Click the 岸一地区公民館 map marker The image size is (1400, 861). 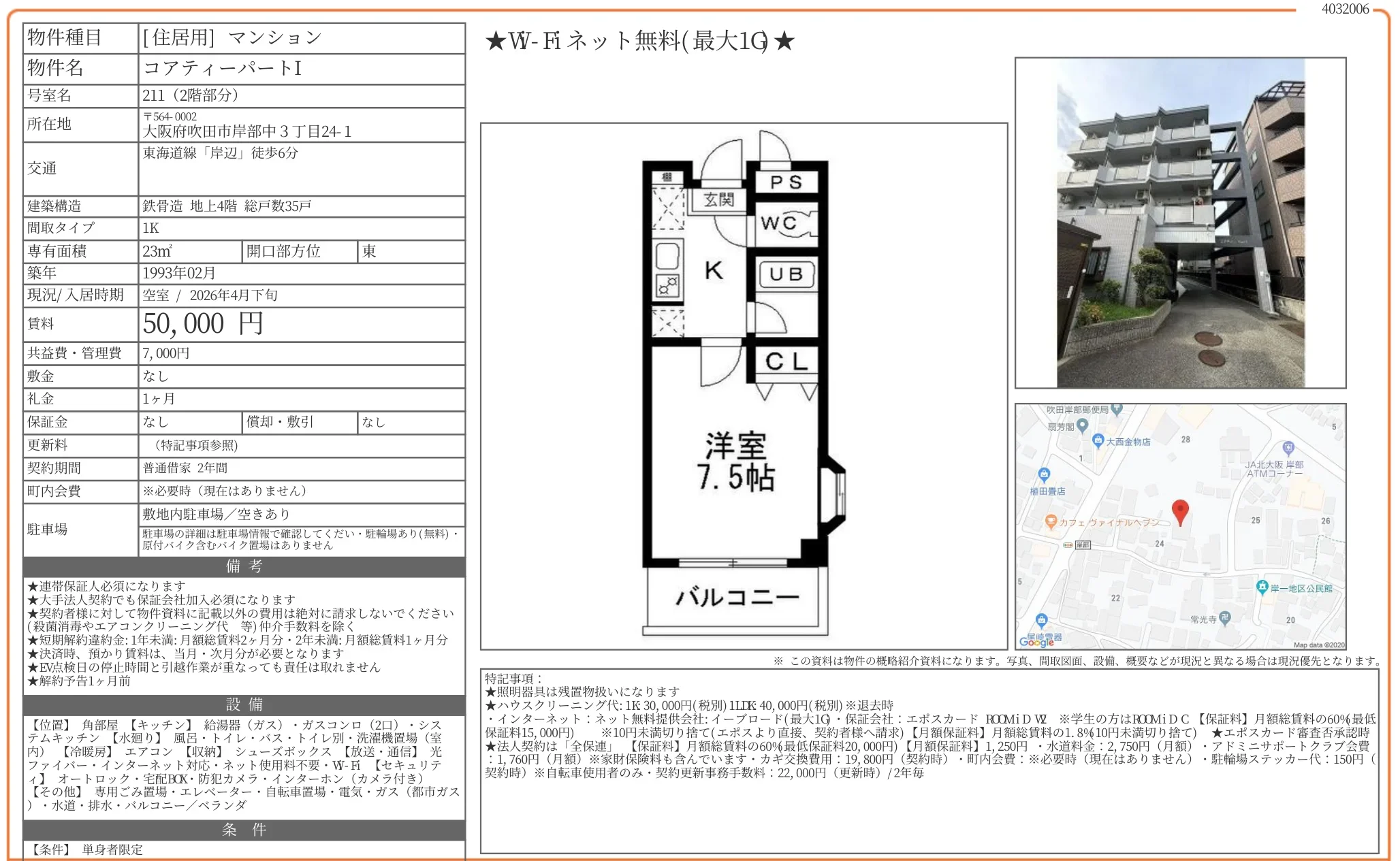[x=1262, y=587]
